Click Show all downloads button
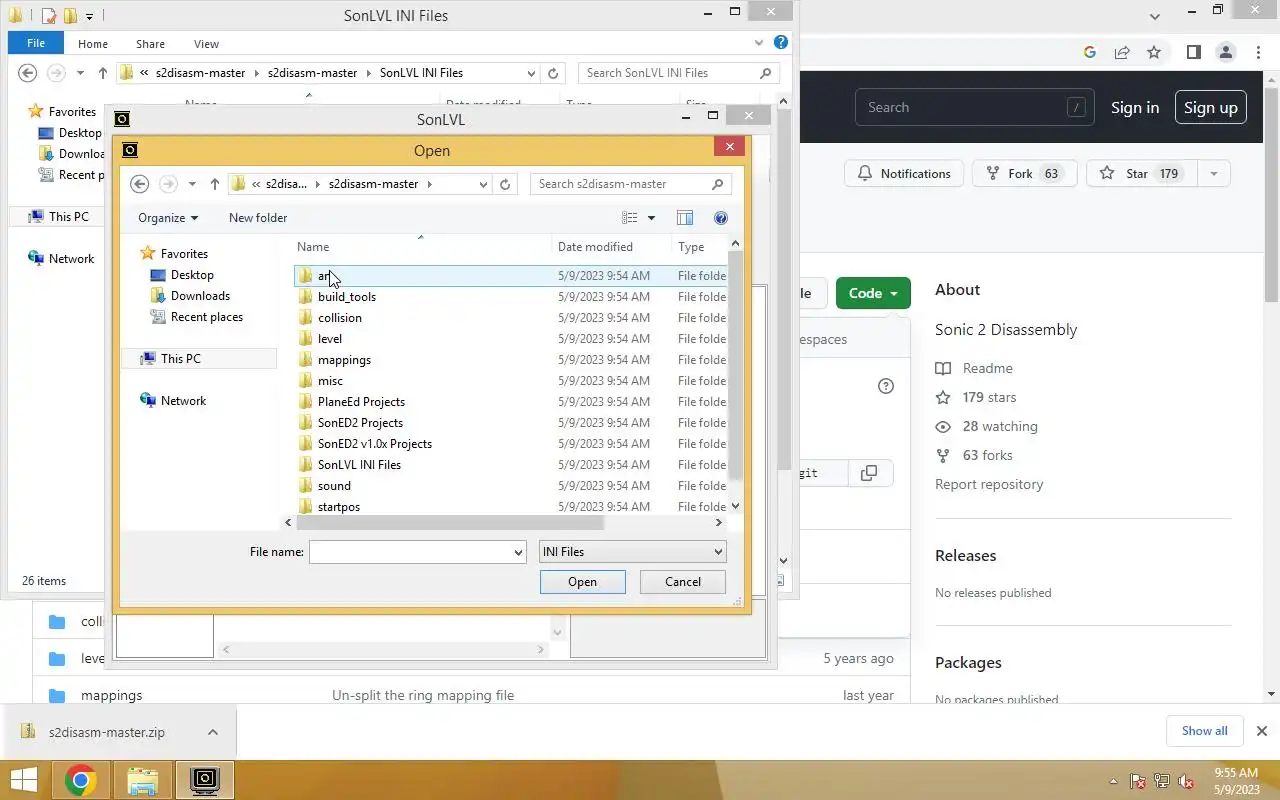The image size is (1280, 800). click(1204, 731)
